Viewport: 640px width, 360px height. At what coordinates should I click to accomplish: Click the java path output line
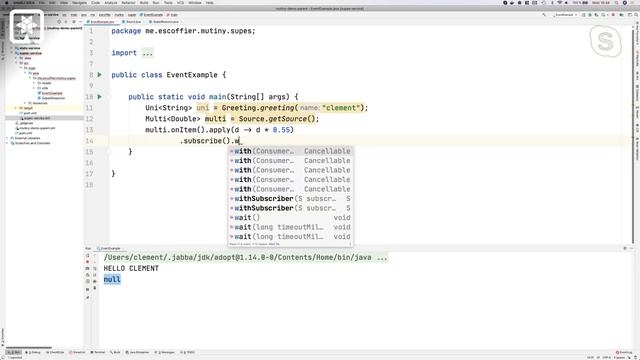(245, 258)
